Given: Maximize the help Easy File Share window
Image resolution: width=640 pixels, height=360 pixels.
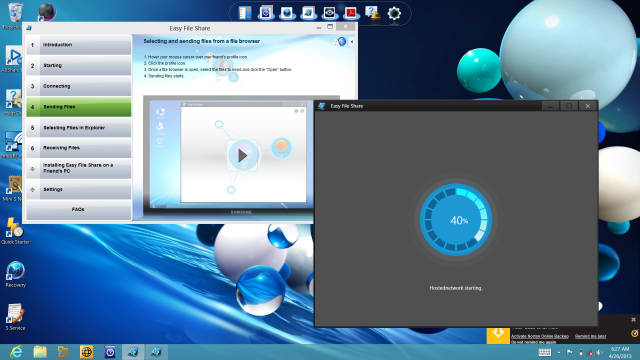Looking at the screenshot, I should pyautogui.click(x=330, y=27).
